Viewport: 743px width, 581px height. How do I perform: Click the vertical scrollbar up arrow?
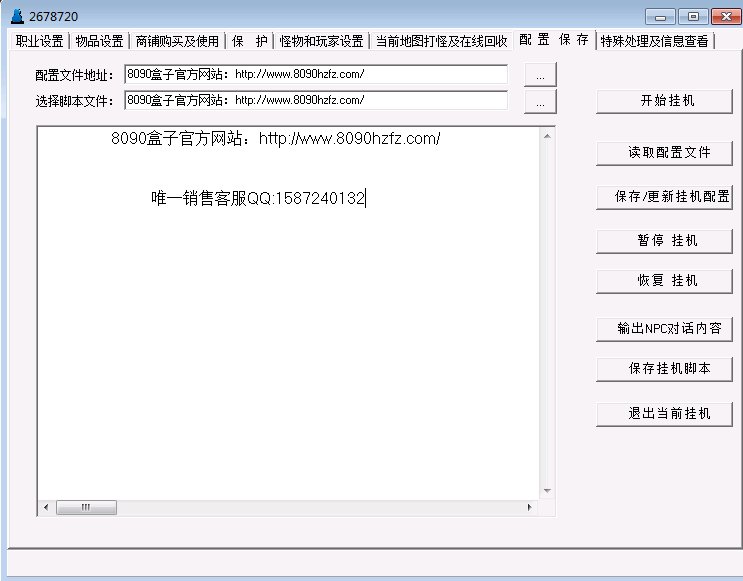pos(547,136)
